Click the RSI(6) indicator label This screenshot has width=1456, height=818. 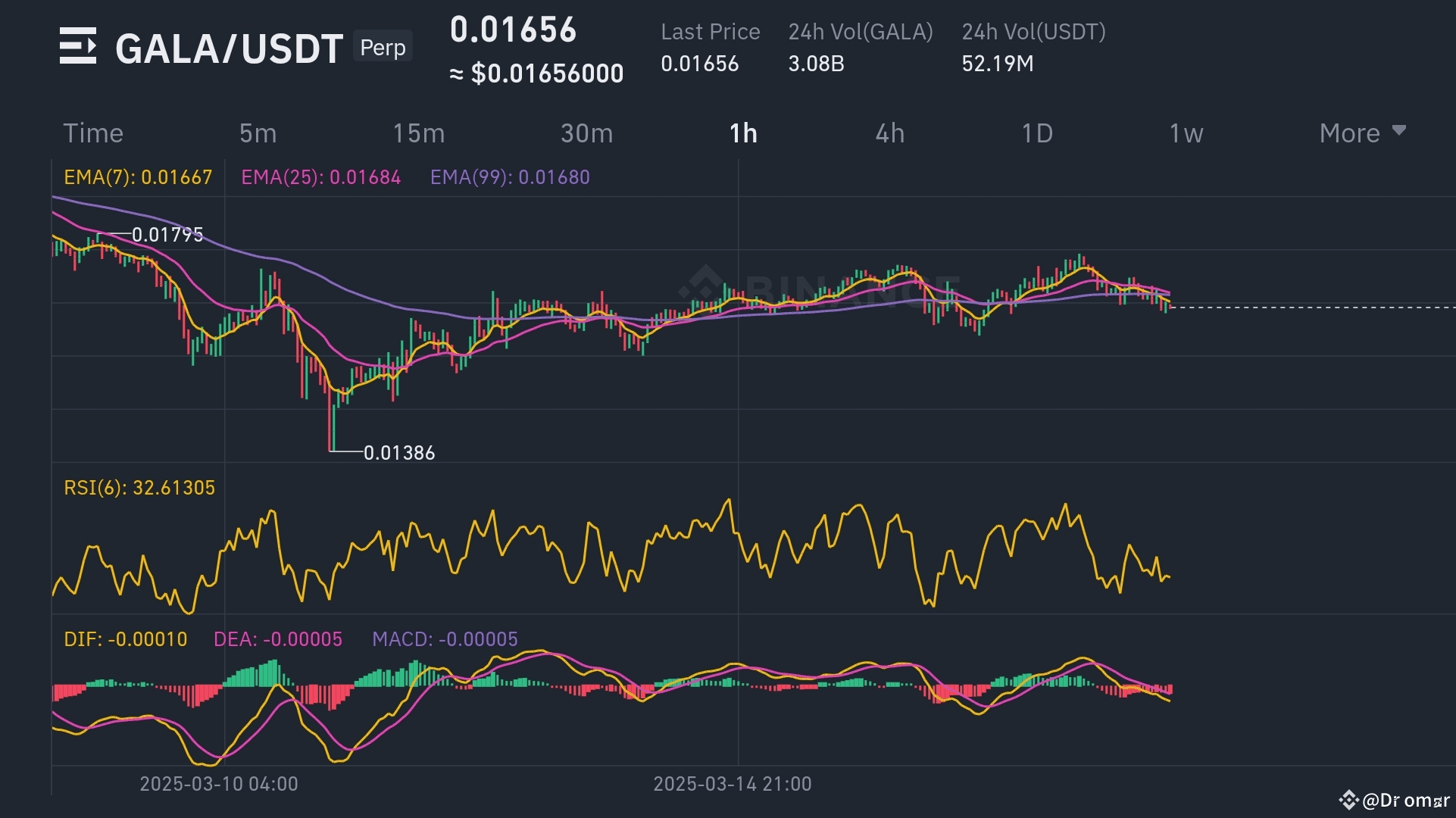coord(139,488)
